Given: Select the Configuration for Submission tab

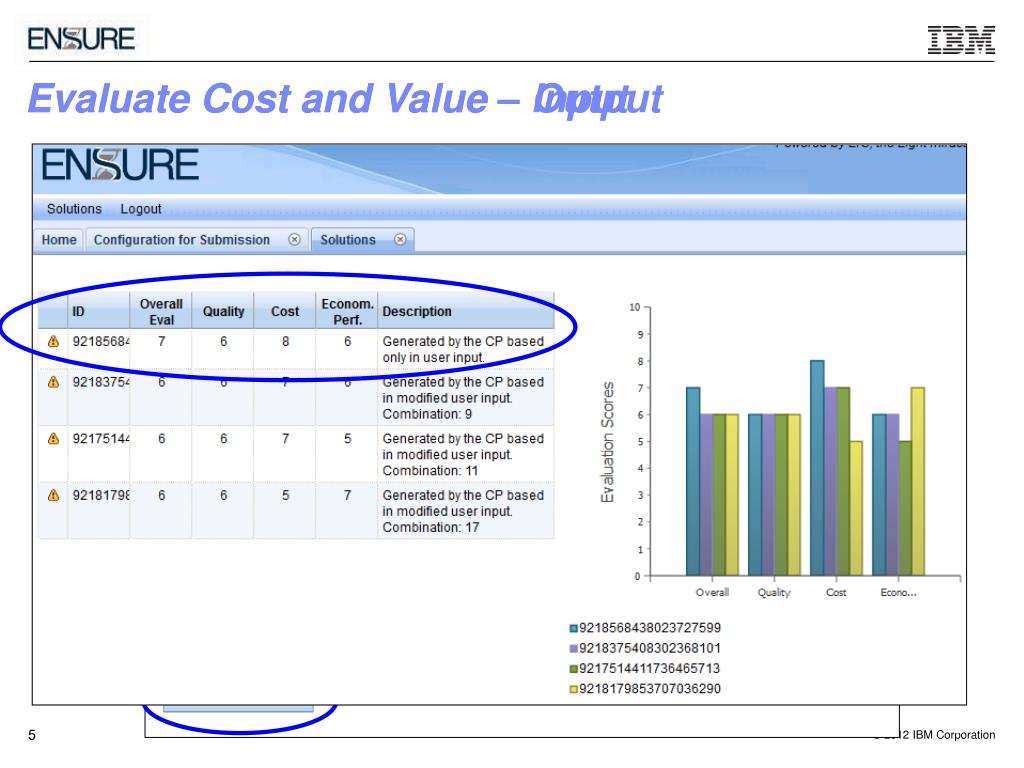Looking at the screenshot, I should click(x=182, y=240).
